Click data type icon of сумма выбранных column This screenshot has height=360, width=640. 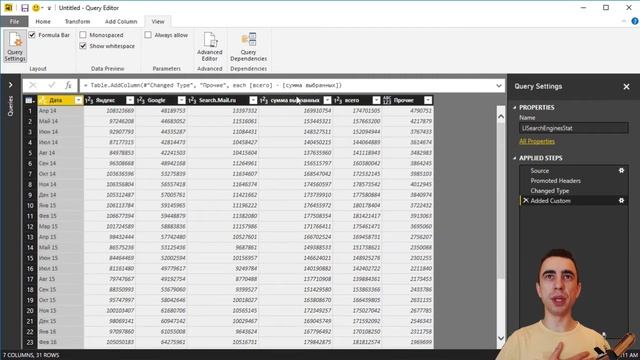coord(264,100)
